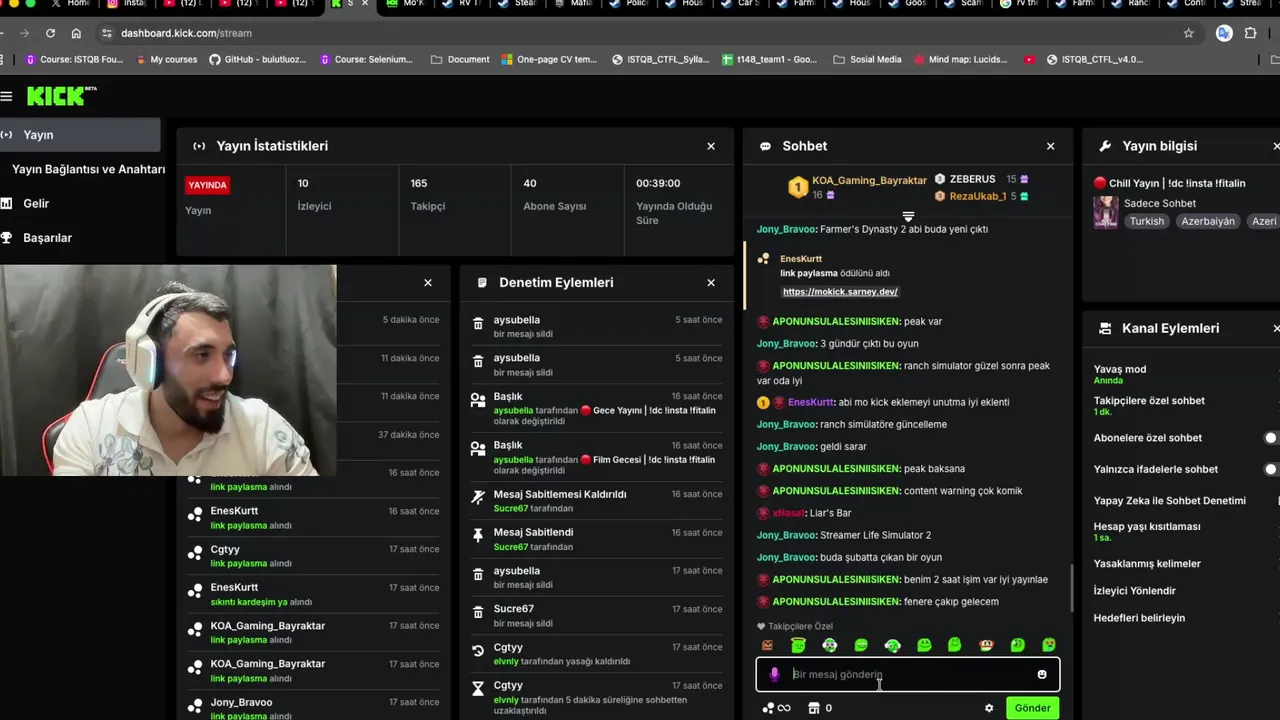1280x720 pixels.
Task: Bookmark this page with the star icon
Action: pyautogui.click(x=1188, y=33)
